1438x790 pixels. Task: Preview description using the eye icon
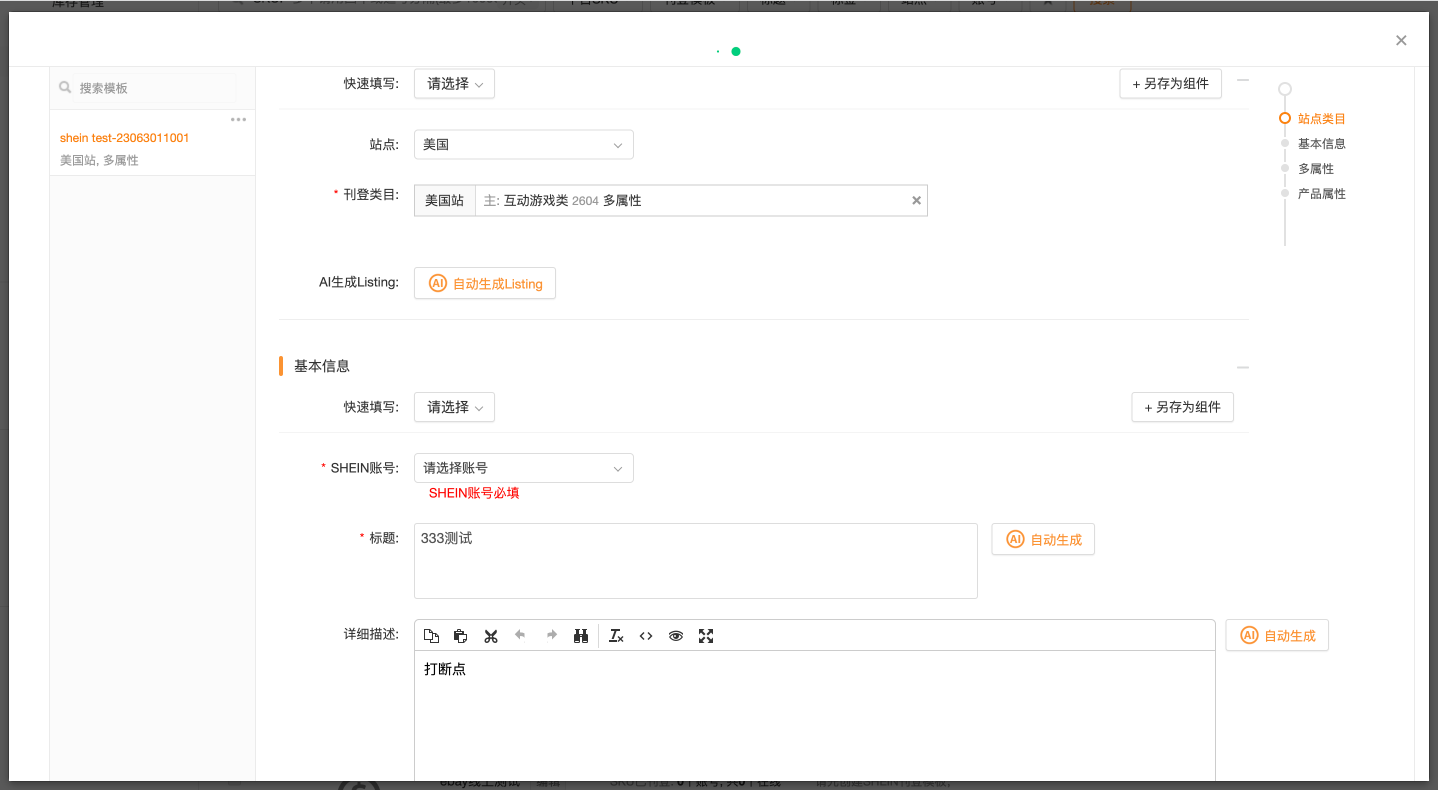[x=676, y=636]
